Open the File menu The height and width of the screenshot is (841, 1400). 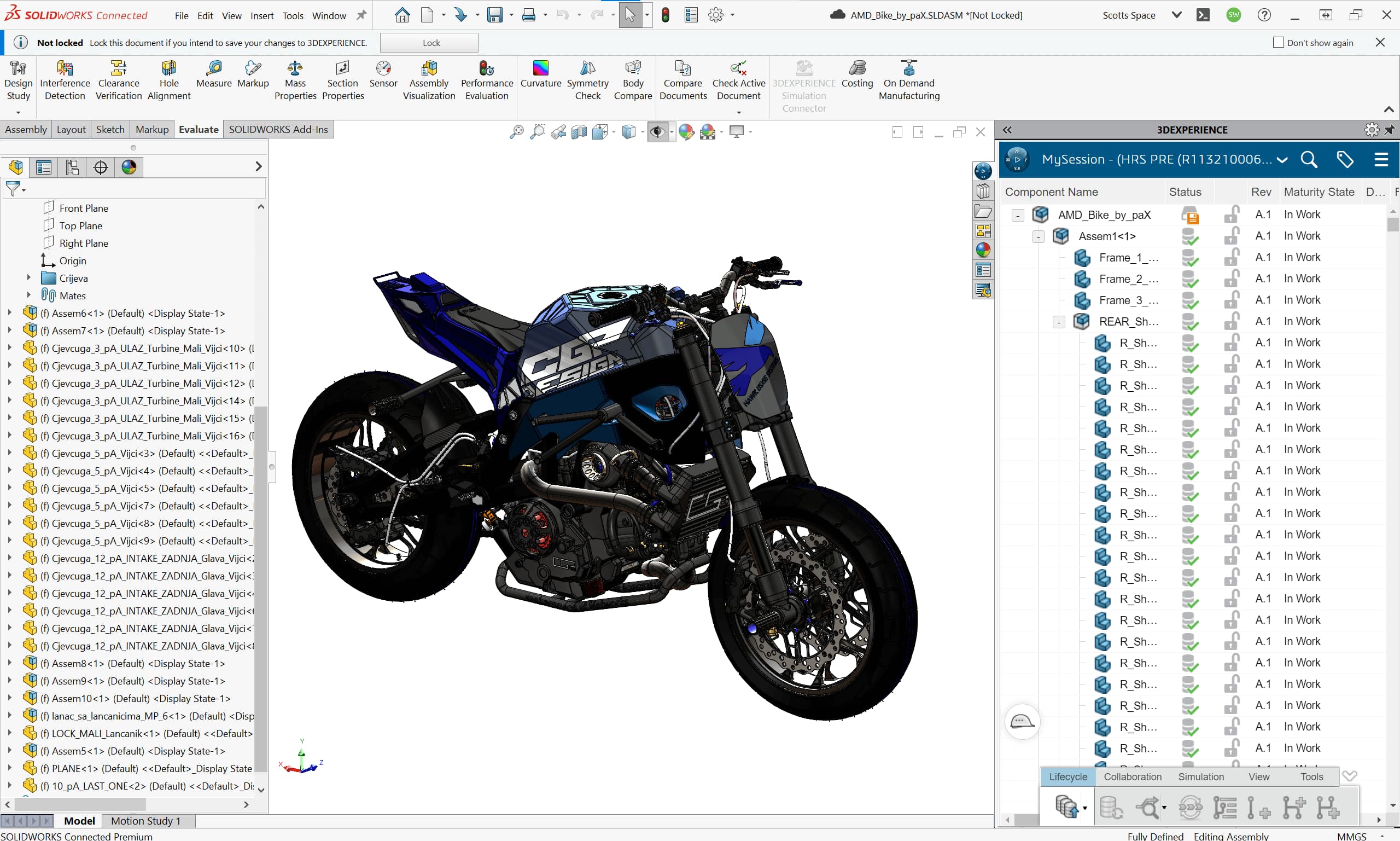pos(181,16)
